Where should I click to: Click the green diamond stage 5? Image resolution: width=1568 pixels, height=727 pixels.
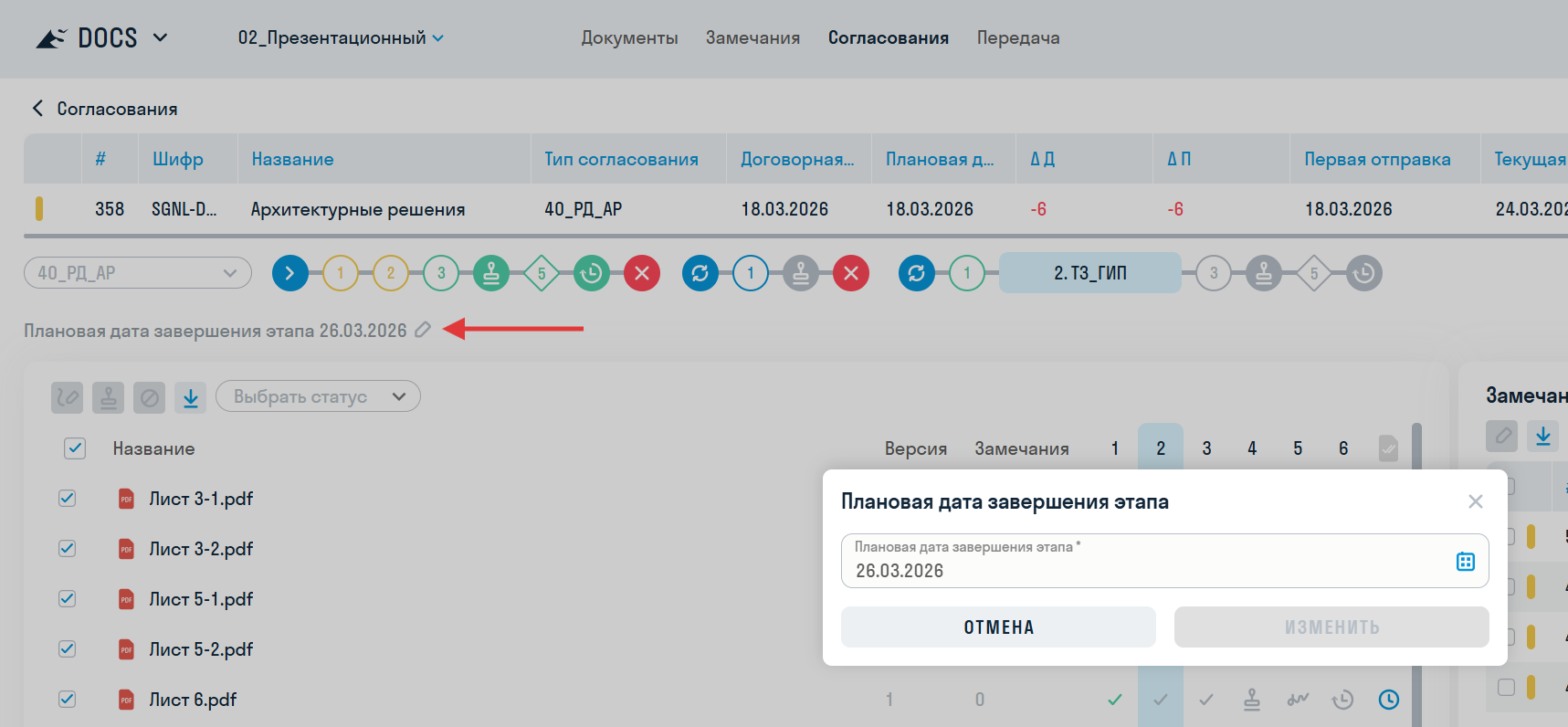click(542, 273)
